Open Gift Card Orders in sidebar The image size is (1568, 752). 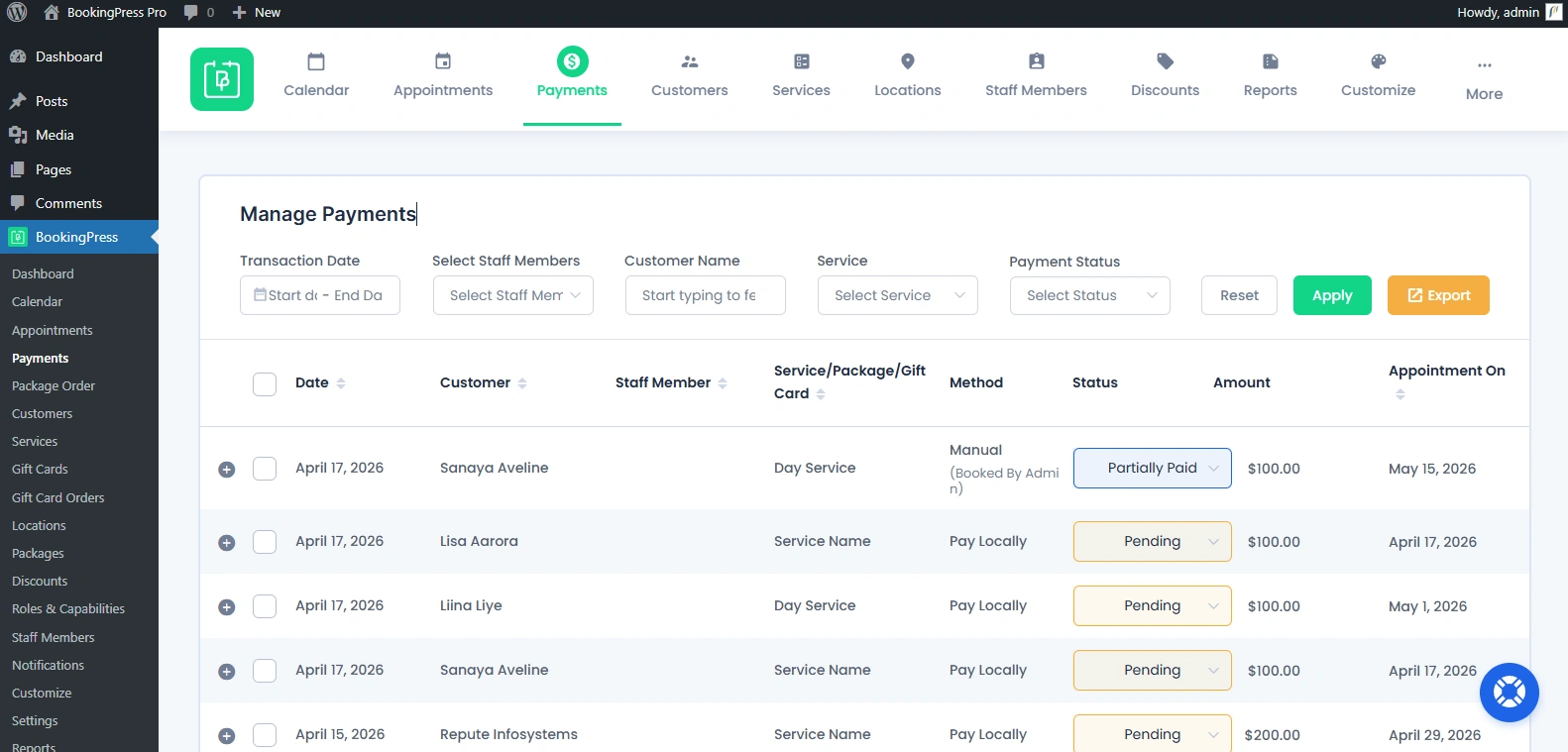(x=57, y=498)
